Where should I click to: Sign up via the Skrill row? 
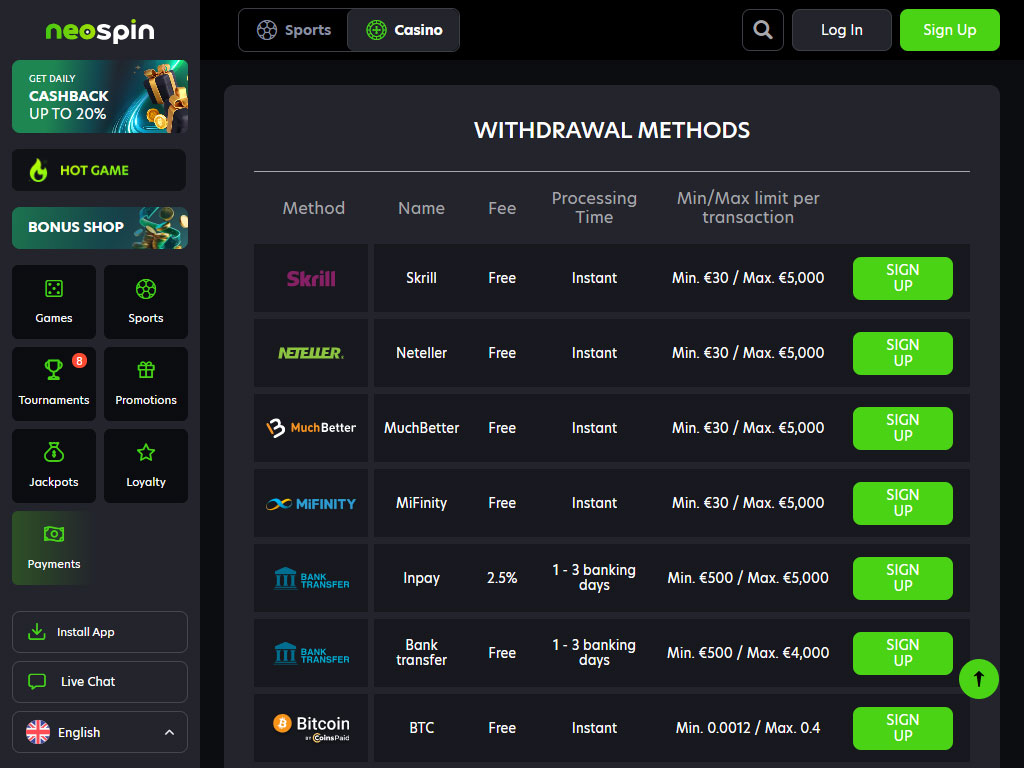[x=903, y=278]
